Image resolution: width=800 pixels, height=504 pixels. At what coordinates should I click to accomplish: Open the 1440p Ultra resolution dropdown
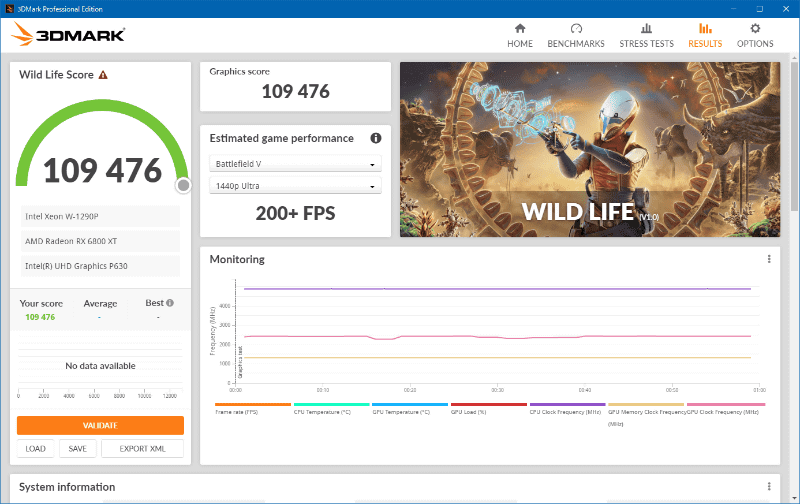point(295,186)
